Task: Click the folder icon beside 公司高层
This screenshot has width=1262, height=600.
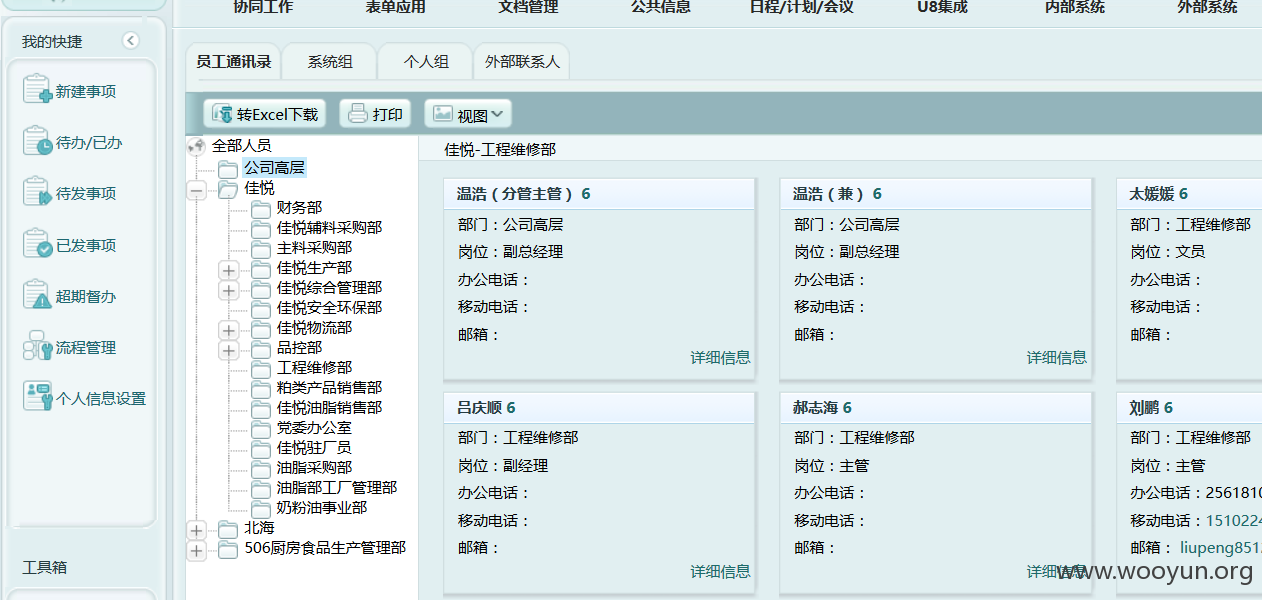Action: click(228, 168)
